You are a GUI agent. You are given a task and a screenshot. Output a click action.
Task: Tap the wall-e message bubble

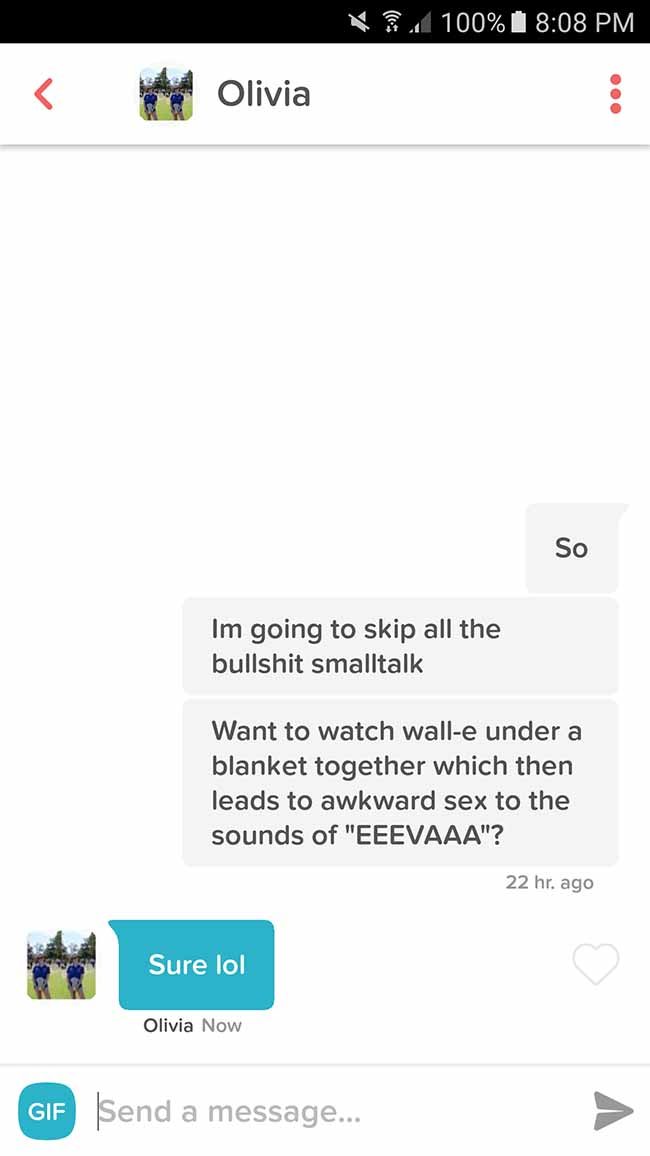pyautogui.click(x=400, y=783)
